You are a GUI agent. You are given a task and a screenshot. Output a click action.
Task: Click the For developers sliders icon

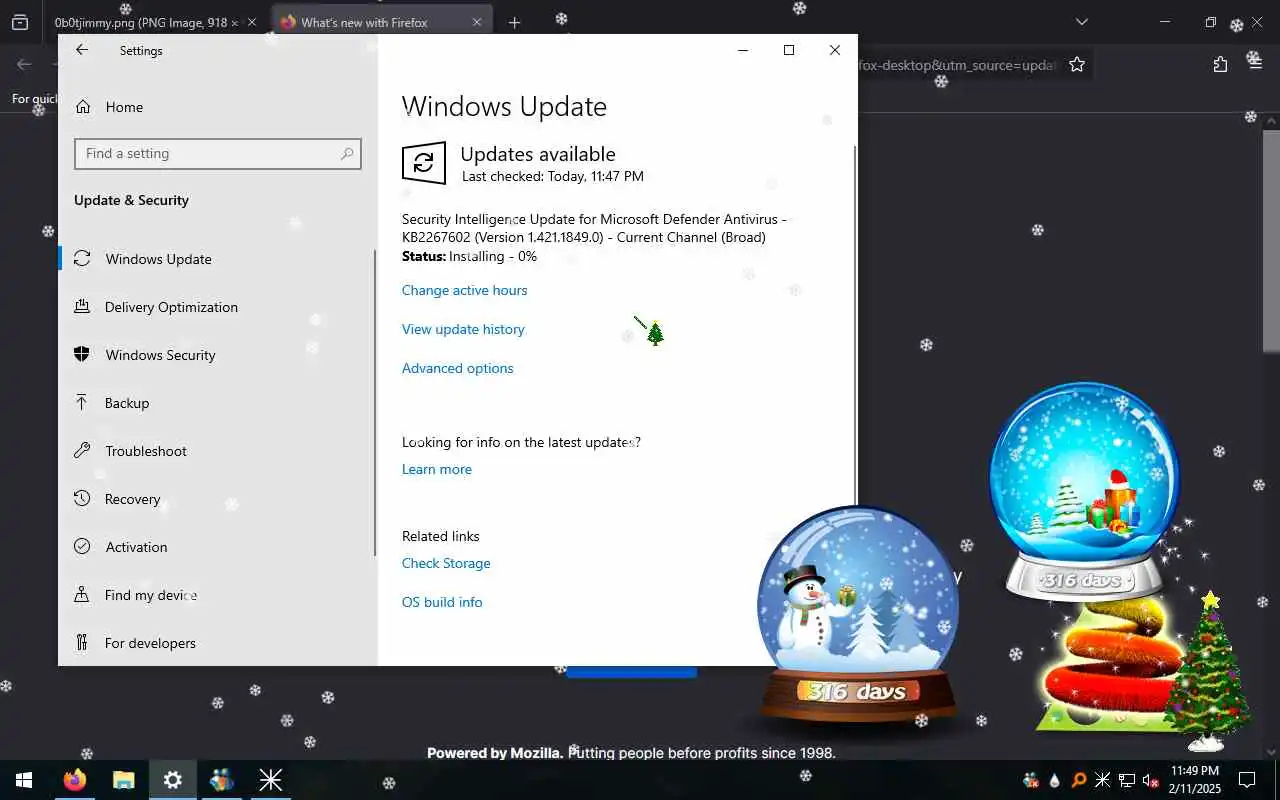(83, 643)
